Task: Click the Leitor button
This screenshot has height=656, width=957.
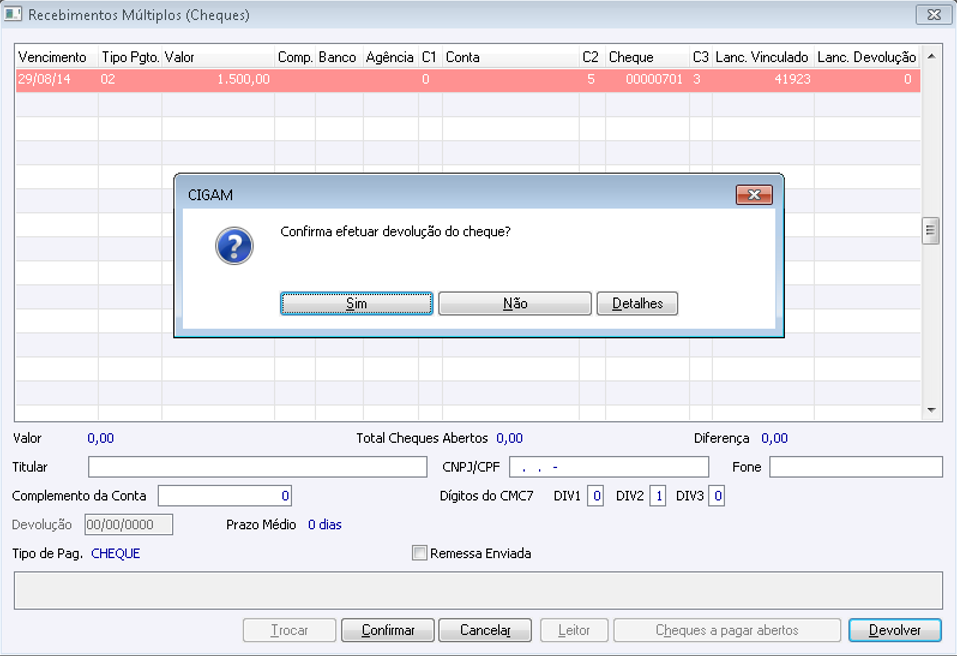Action: pyautogui.click(x=574, y=630)
